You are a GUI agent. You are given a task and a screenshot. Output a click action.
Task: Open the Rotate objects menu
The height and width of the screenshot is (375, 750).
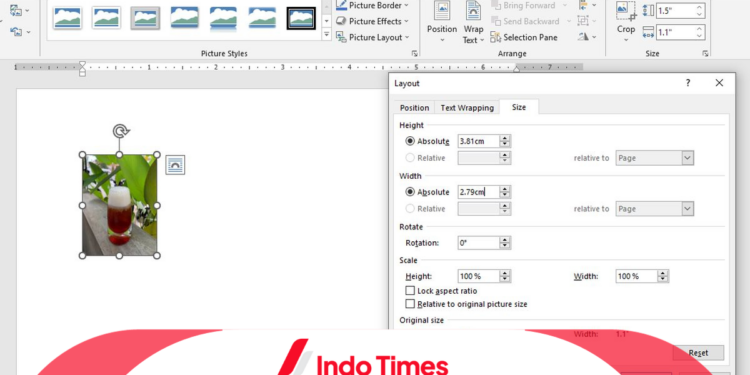click(x=587, y=37)
